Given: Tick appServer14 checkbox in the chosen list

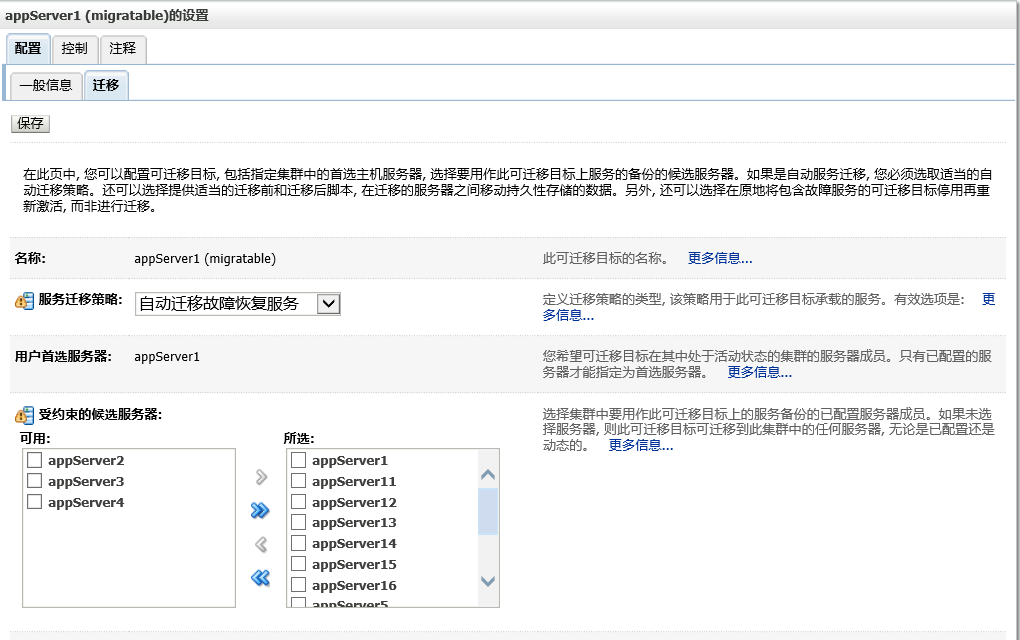Looking at the screenshot, I should tap(299, 542).
